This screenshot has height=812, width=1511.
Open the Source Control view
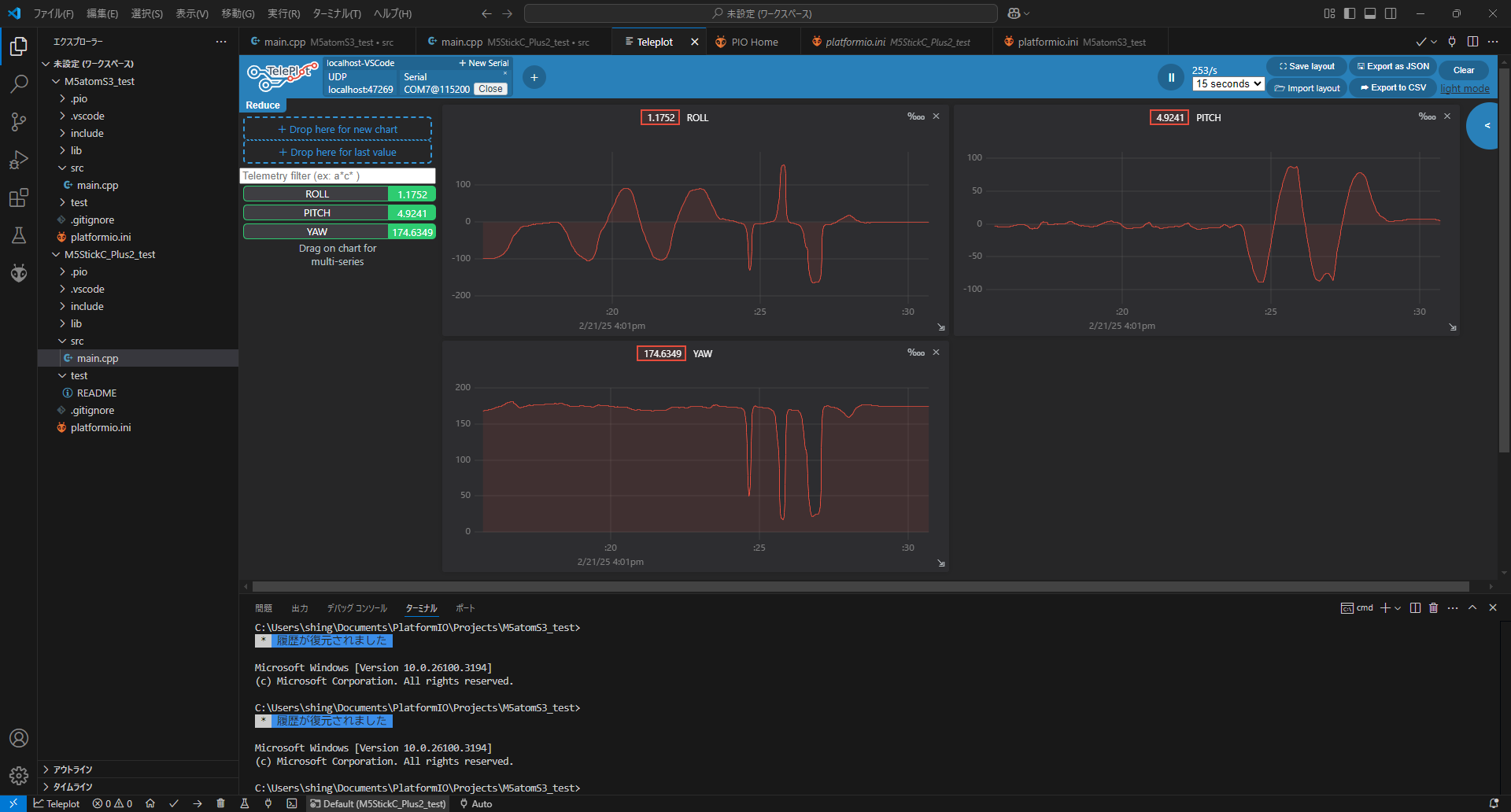[x=19, y=121]
